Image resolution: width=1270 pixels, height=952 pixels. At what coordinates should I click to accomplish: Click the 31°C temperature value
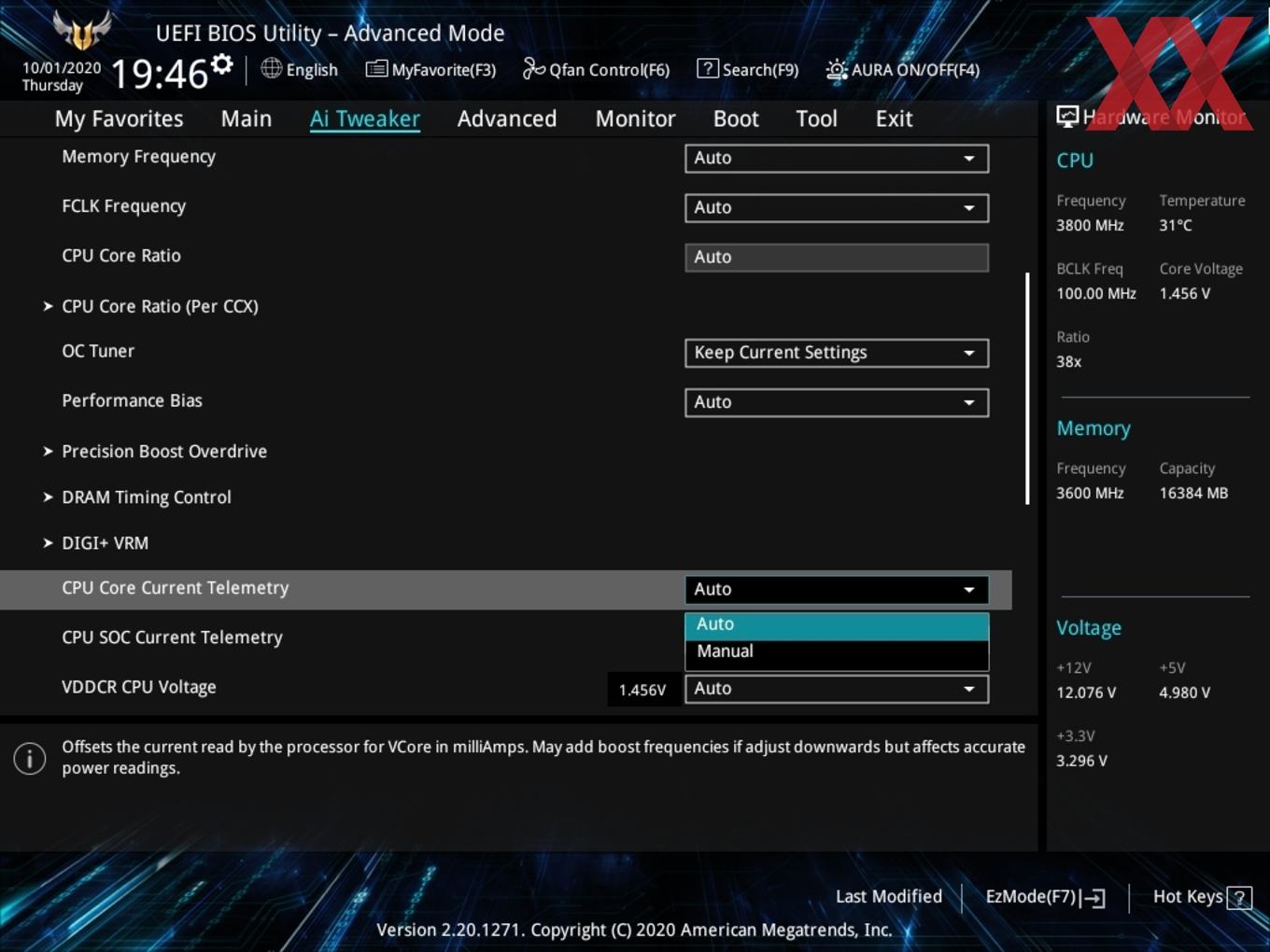click(x=1176, y=226)
